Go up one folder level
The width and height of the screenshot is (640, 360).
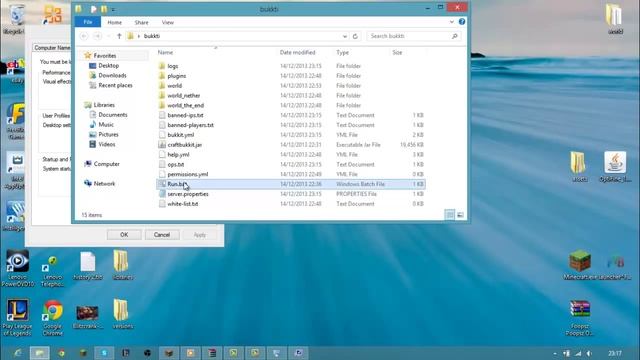click(119, 36)
